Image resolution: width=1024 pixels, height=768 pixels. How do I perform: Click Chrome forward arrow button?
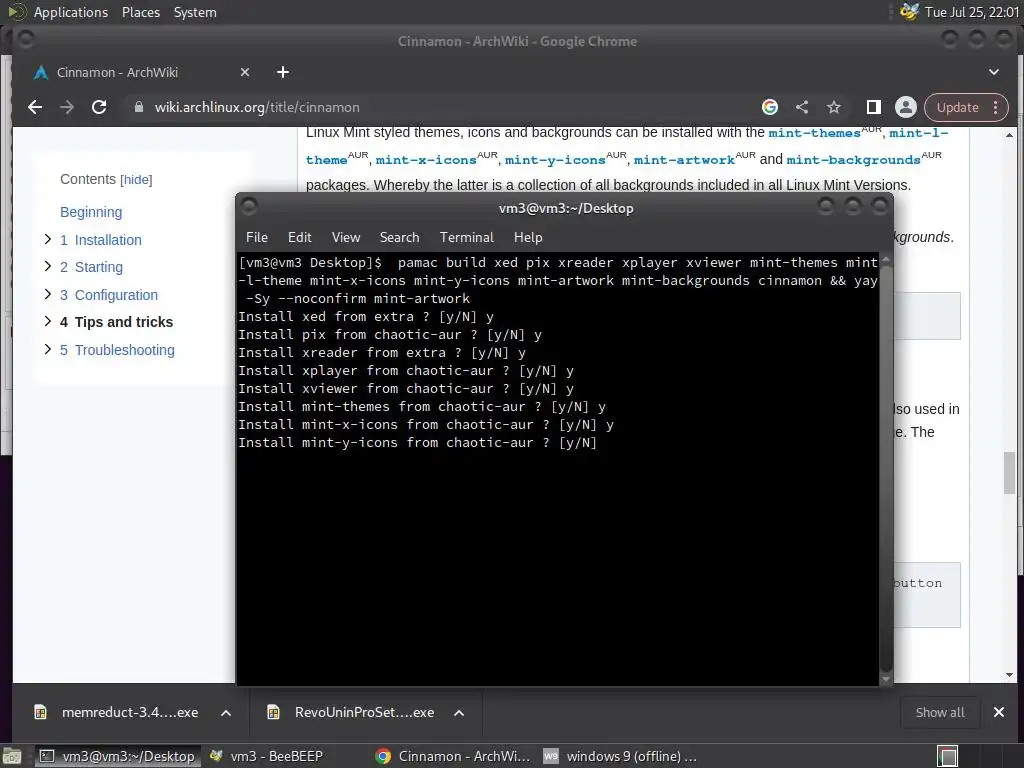tap(67, 107)
